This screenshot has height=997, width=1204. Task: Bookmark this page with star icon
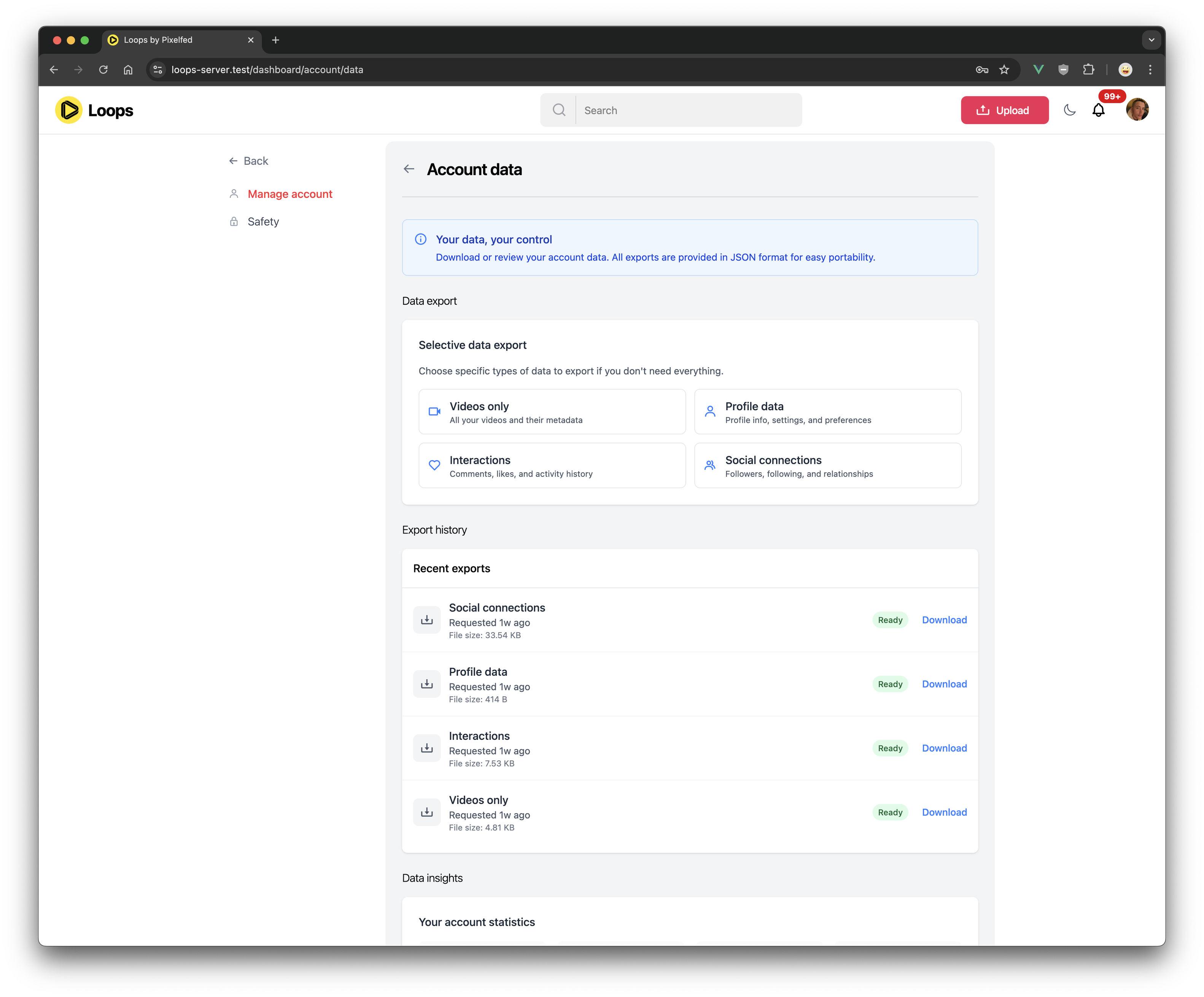1004,69
